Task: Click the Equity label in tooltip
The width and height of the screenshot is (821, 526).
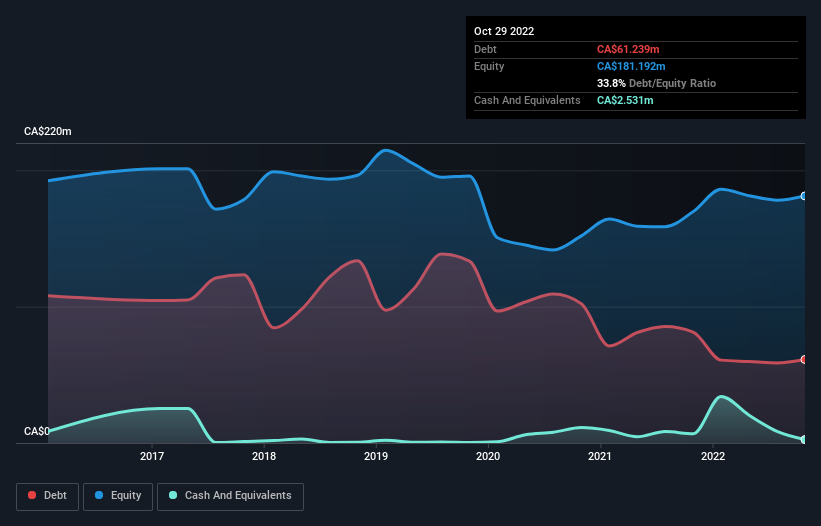Action: point(489,66)
